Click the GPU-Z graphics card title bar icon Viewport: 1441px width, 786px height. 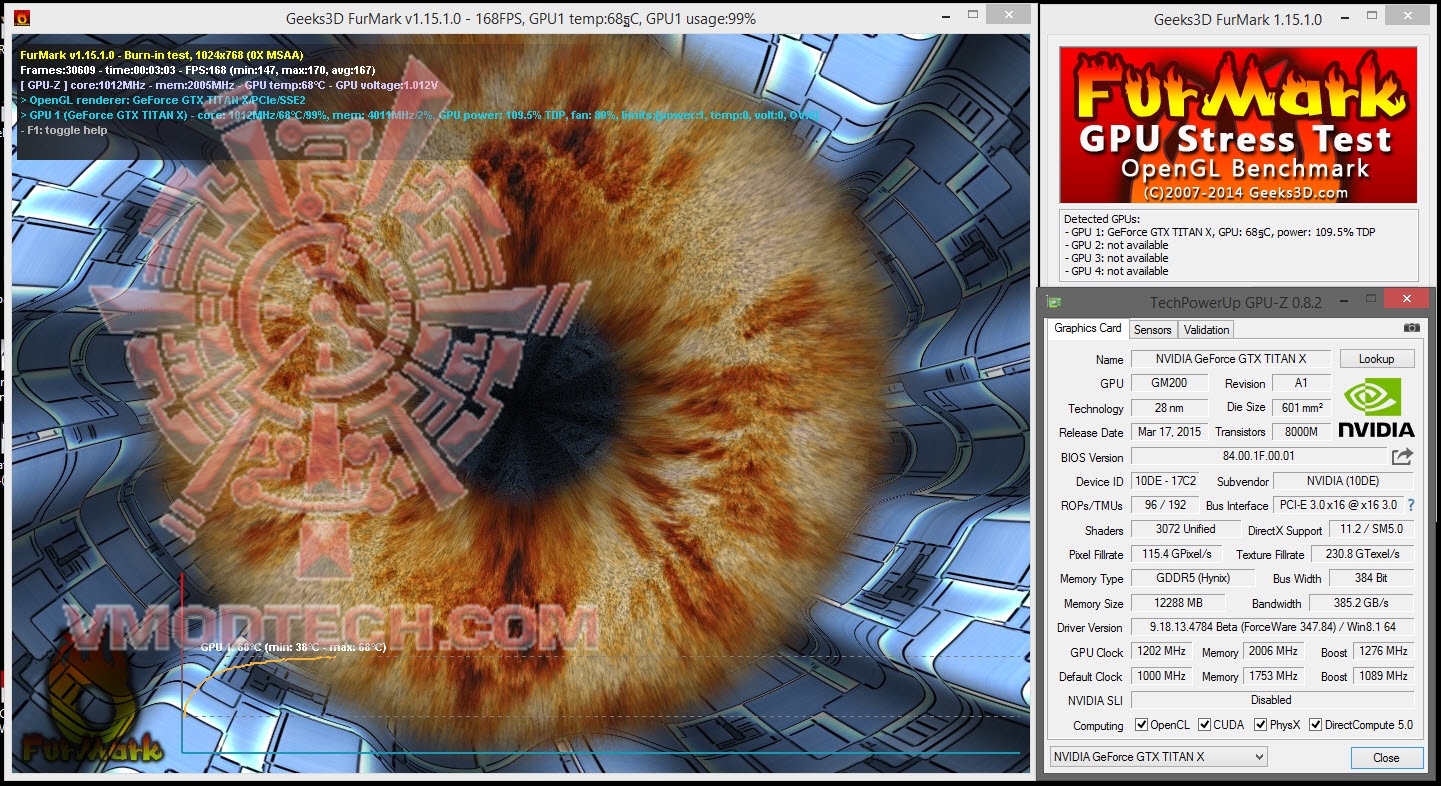[1053, 302]
